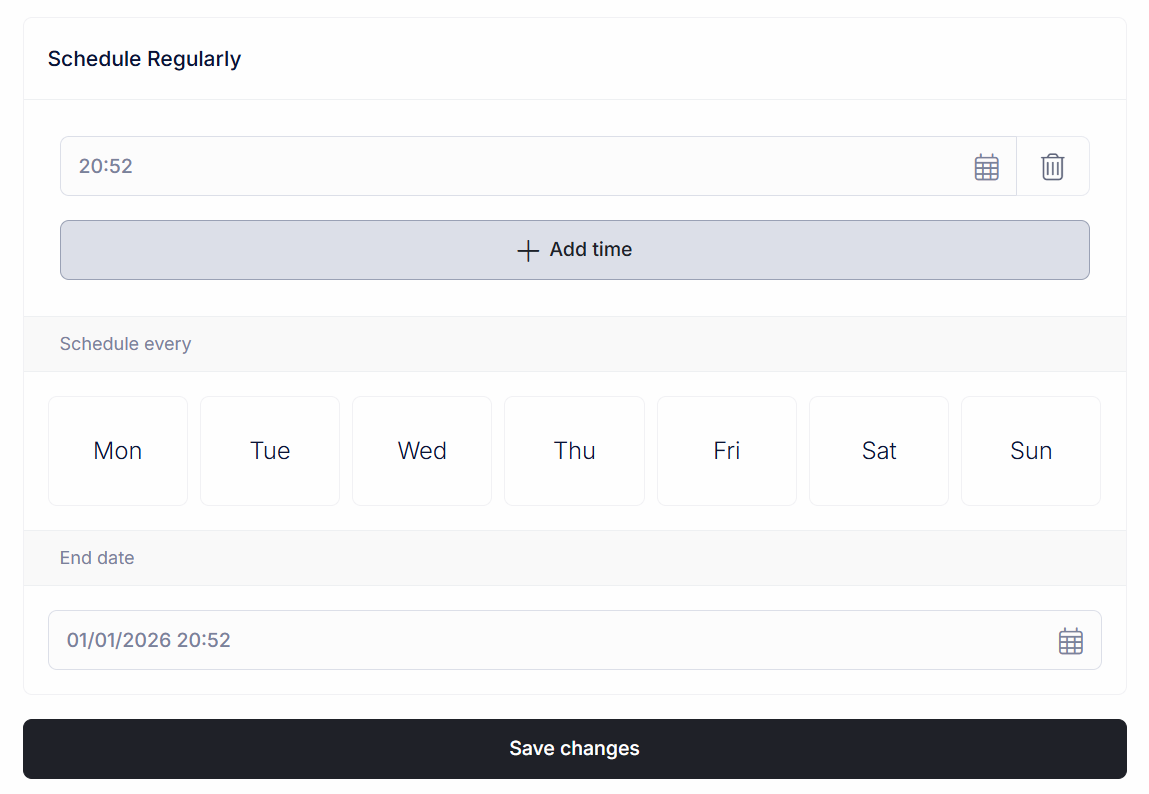Focus the time input showing 20:52
1149x794 pixels.
click(x=500, y=166)
